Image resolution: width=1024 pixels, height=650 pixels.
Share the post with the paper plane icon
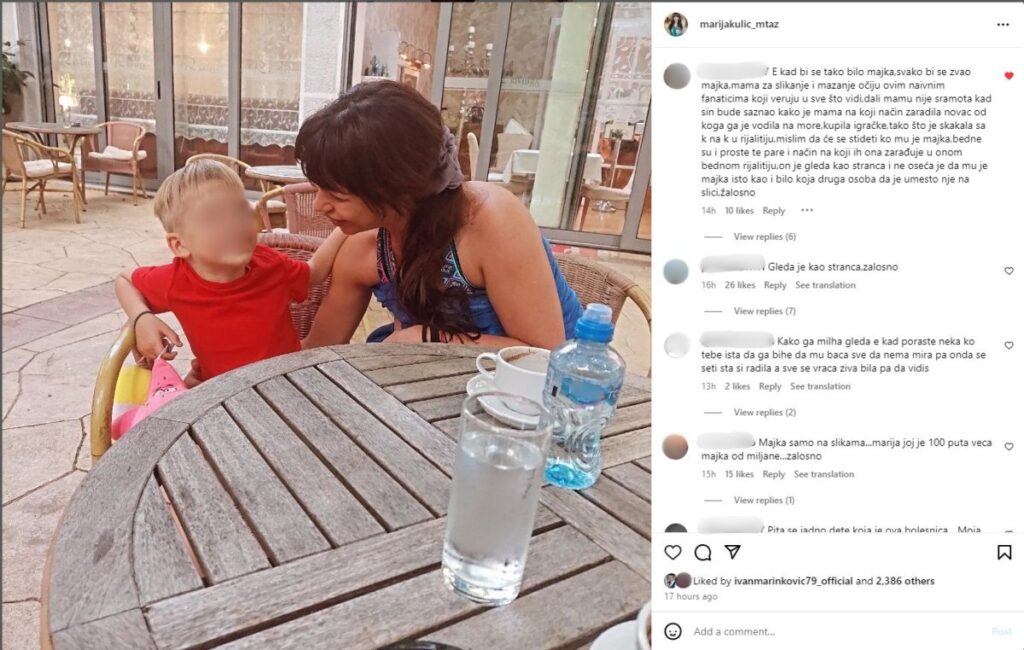733,552
